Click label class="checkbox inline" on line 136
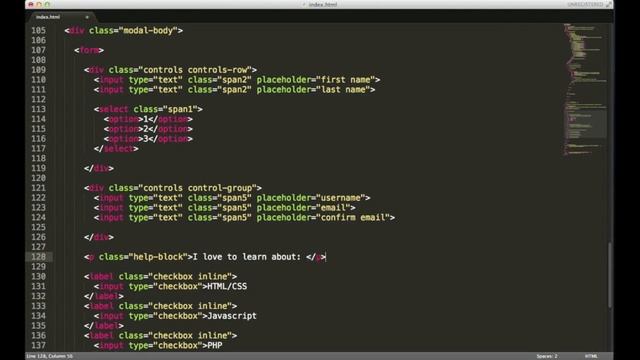This screenshot has height=360, width=640. point(160,336)
